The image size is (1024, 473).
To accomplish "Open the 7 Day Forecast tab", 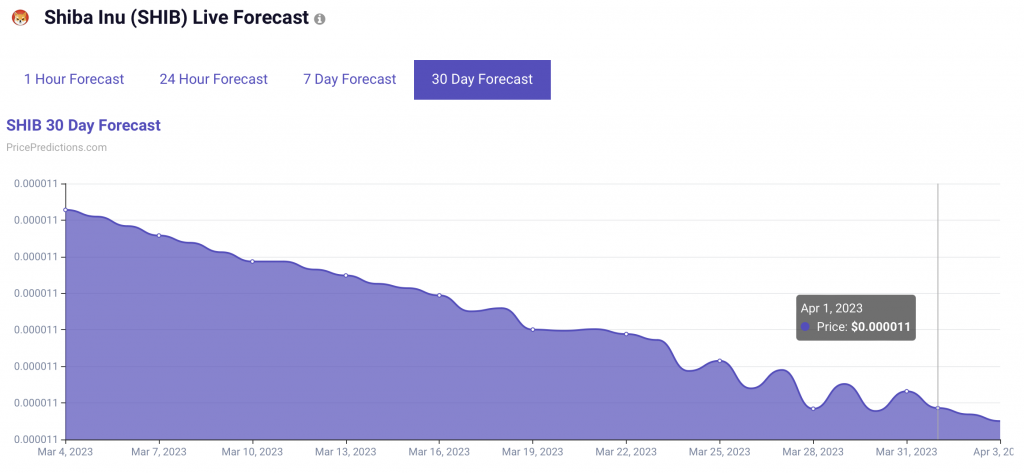I will [349, 80].
